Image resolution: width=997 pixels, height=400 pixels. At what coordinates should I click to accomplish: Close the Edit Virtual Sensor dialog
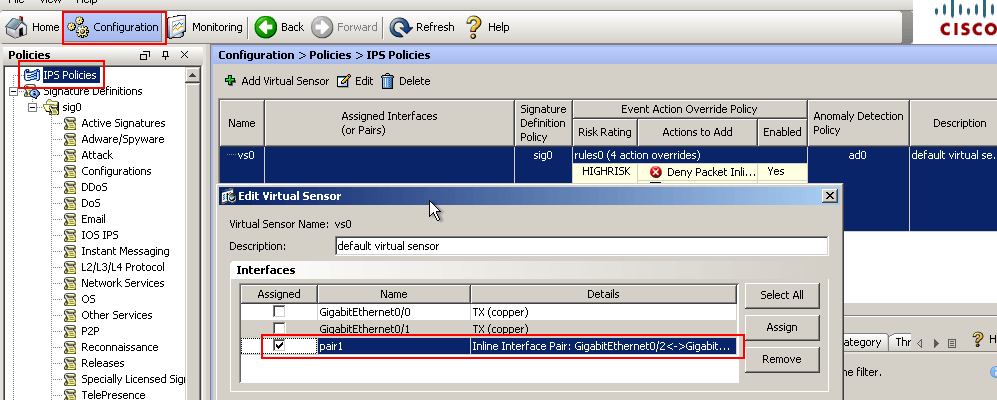click(829, 196)
